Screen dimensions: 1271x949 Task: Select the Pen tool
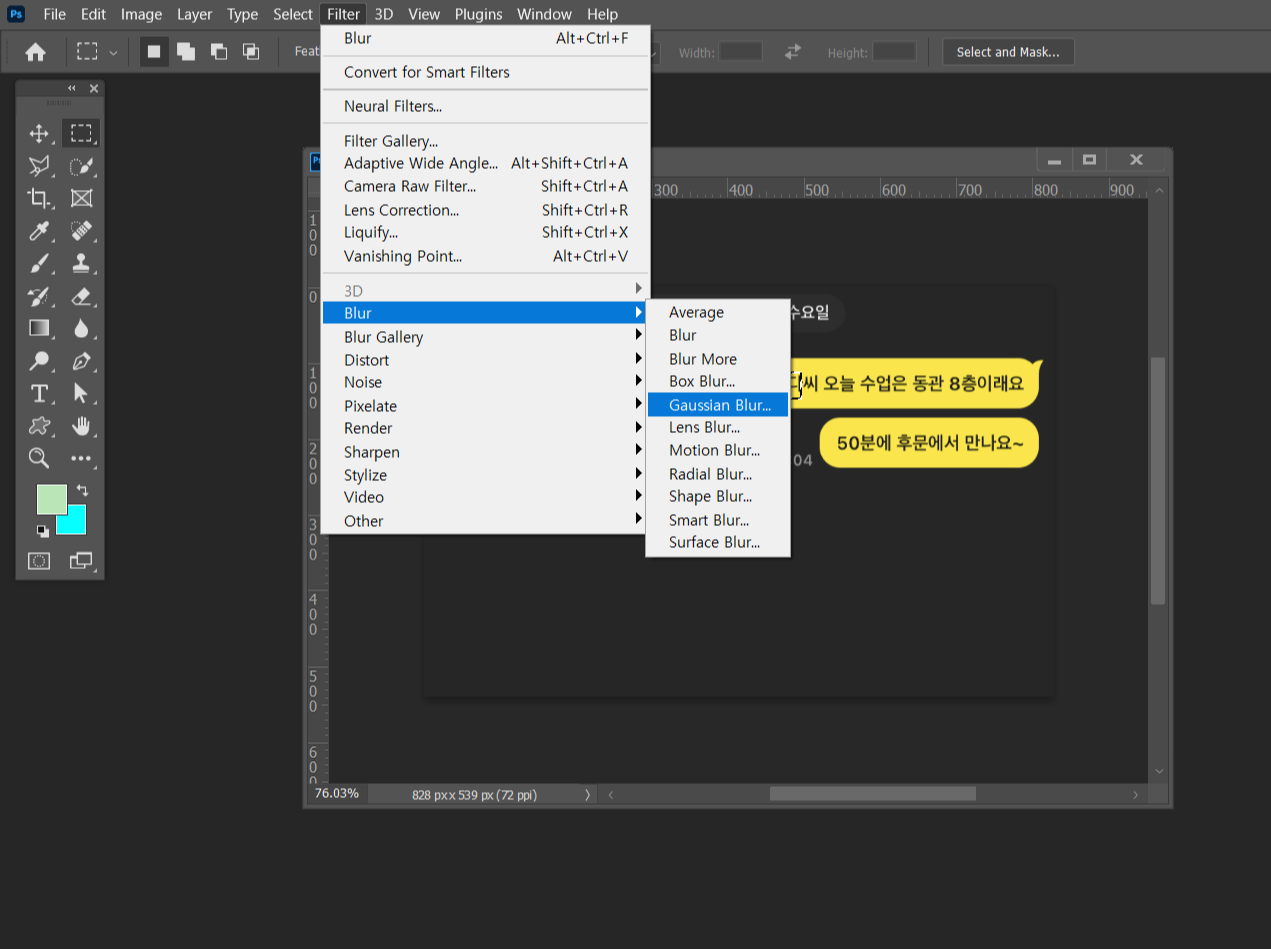click(x=81, y=361)
